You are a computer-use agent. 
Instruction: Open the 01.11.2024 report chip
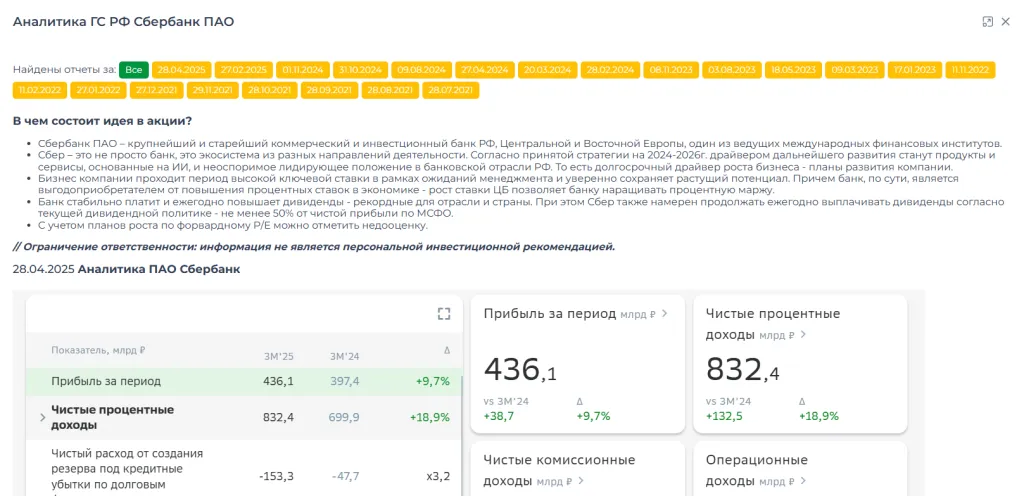(303, 70)
